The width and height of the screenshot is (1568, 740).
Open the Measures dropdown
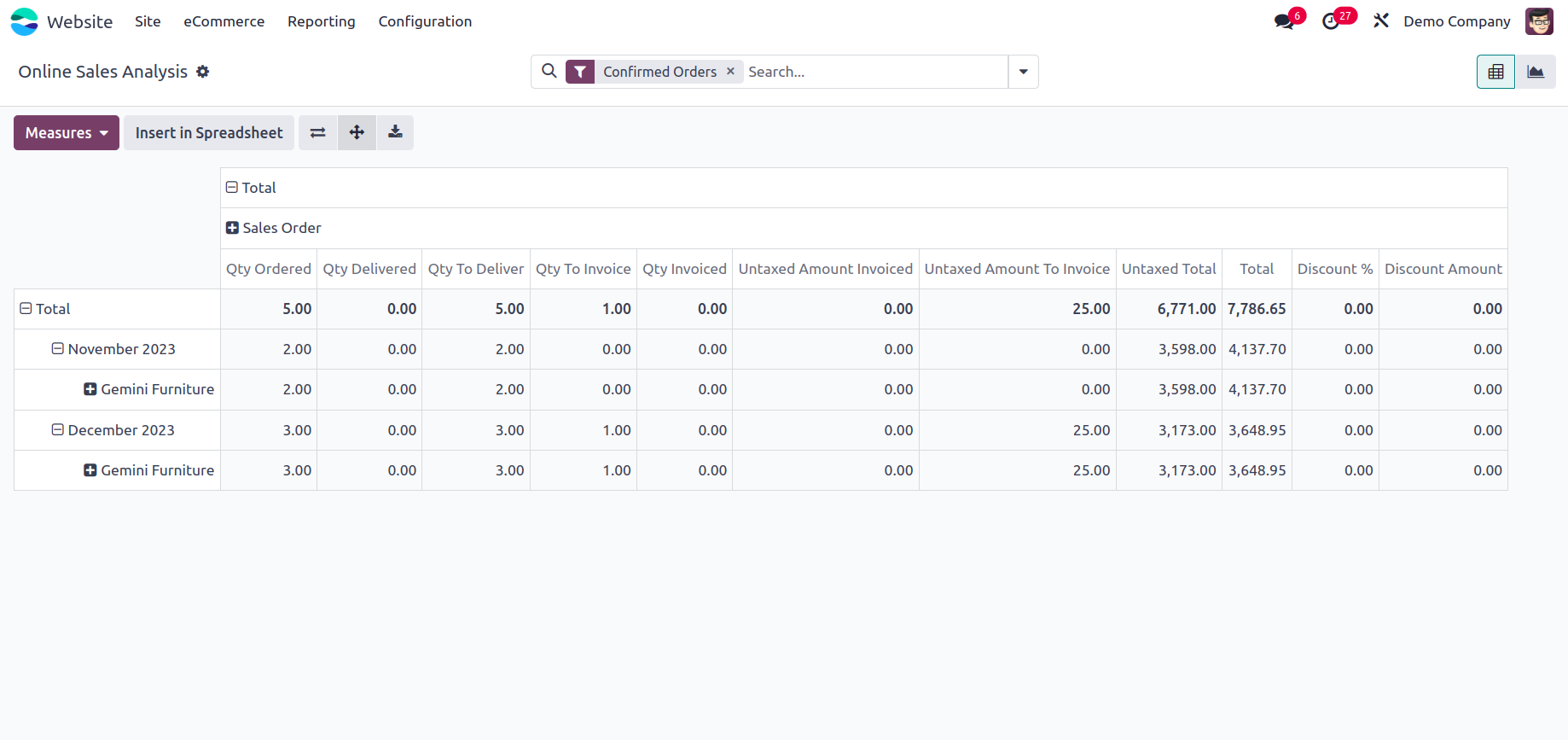(x=67, y=132)
